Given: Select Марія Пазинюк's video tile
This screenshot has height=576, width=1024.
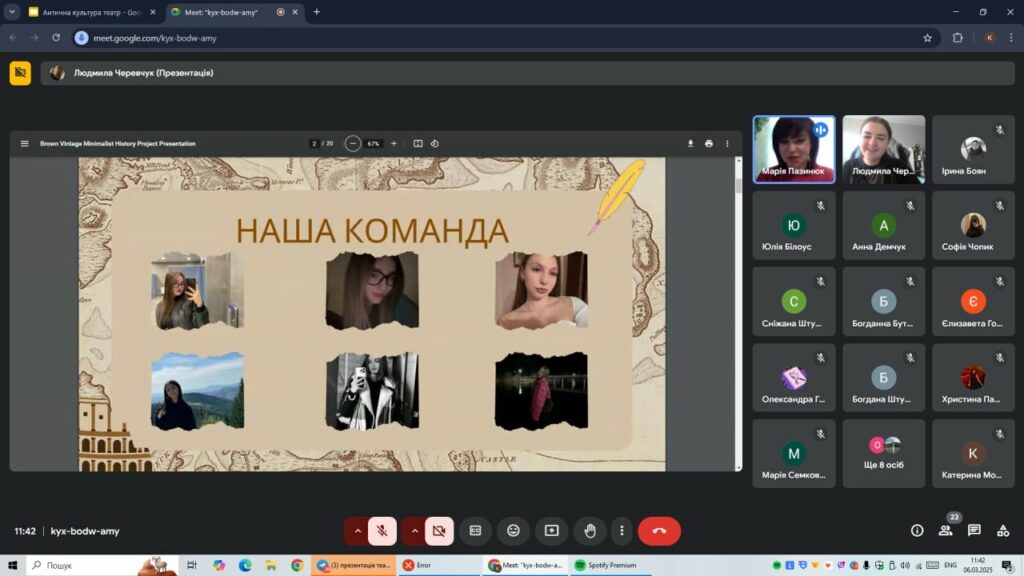Looking at the screenshot, I should point(793,149).
